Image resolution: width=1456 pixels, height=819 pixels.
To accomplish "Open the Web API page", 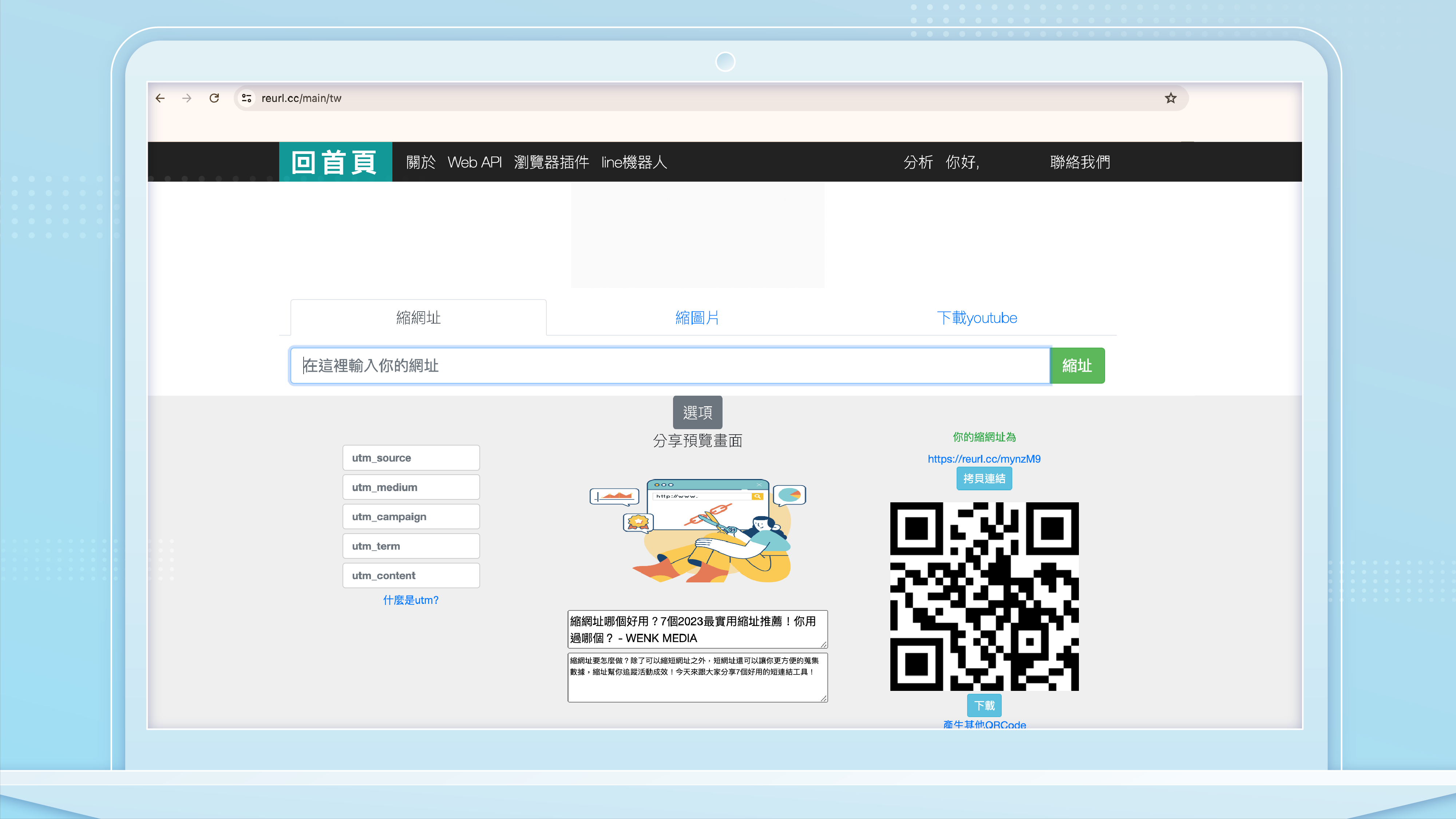I will tap(475, 162).
